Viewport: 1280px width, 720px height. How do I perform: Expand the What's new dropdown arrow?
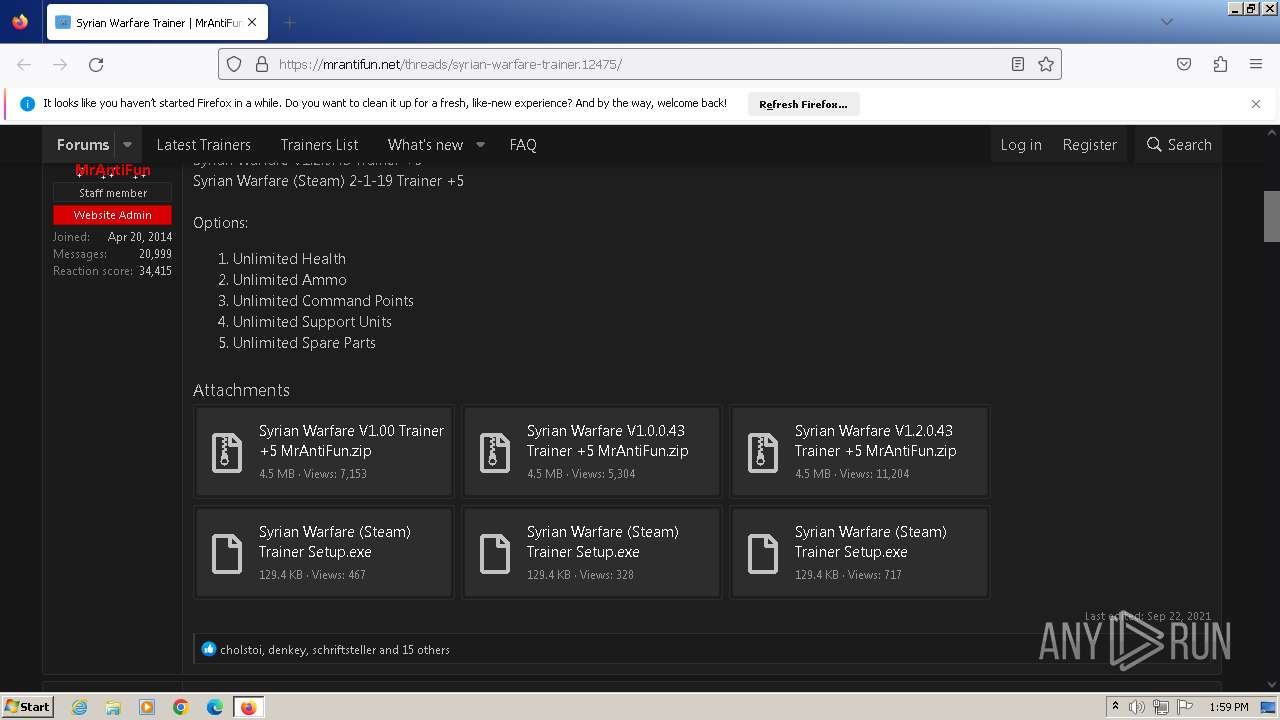[x=480, y=145]
